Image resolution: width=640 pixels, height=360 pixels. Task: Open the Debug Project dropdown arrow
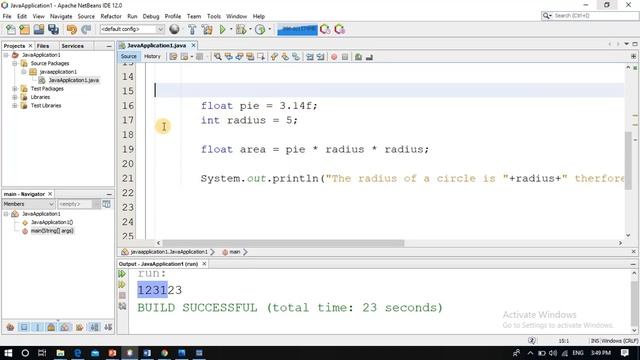[x=250, y=29]
